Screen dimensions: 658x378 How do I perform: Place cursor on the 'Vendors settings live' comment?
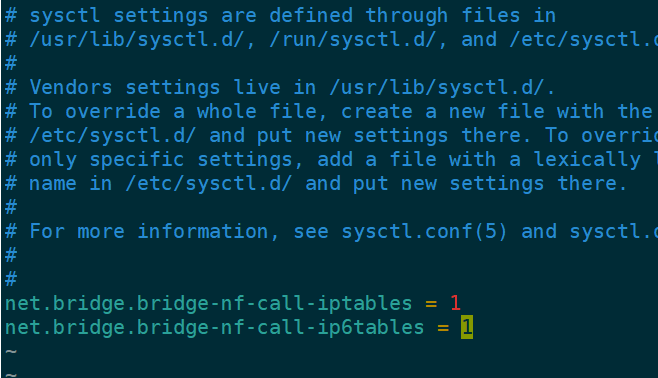click(280, 88)
